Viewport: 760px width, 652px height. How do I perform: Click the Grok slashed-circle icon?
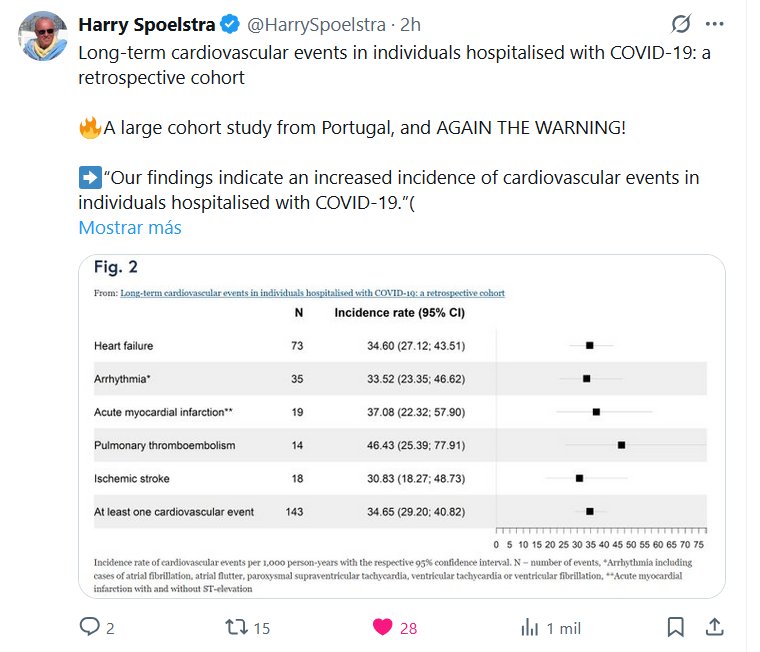[x=681, y=24]
